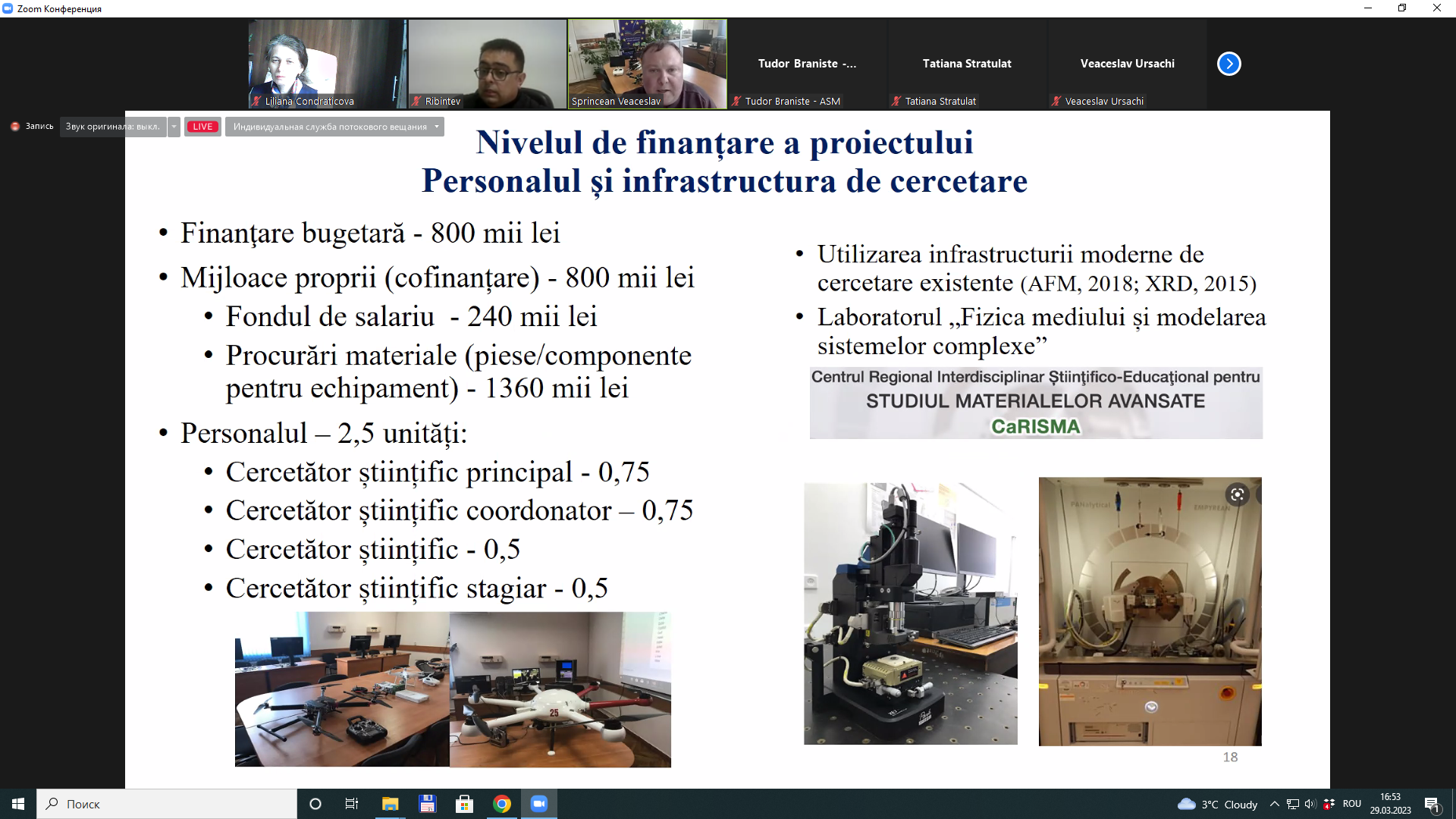Open the Windows Start menu
Image resolution: width=1456 pixels, height=819 pixels.
(x=18, y=804)
